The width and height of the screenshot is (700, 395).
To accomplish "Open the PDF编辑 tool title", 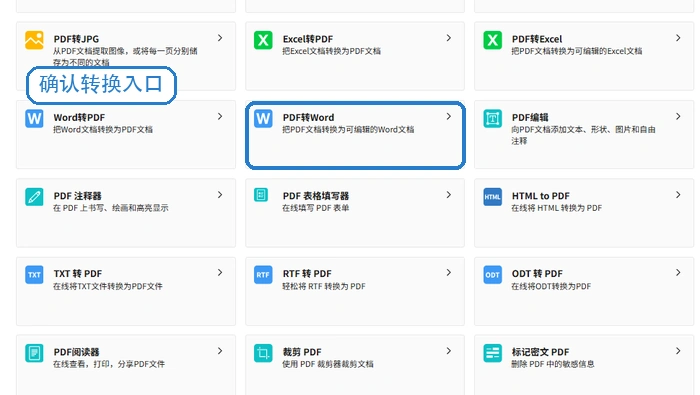I will 530,117.
